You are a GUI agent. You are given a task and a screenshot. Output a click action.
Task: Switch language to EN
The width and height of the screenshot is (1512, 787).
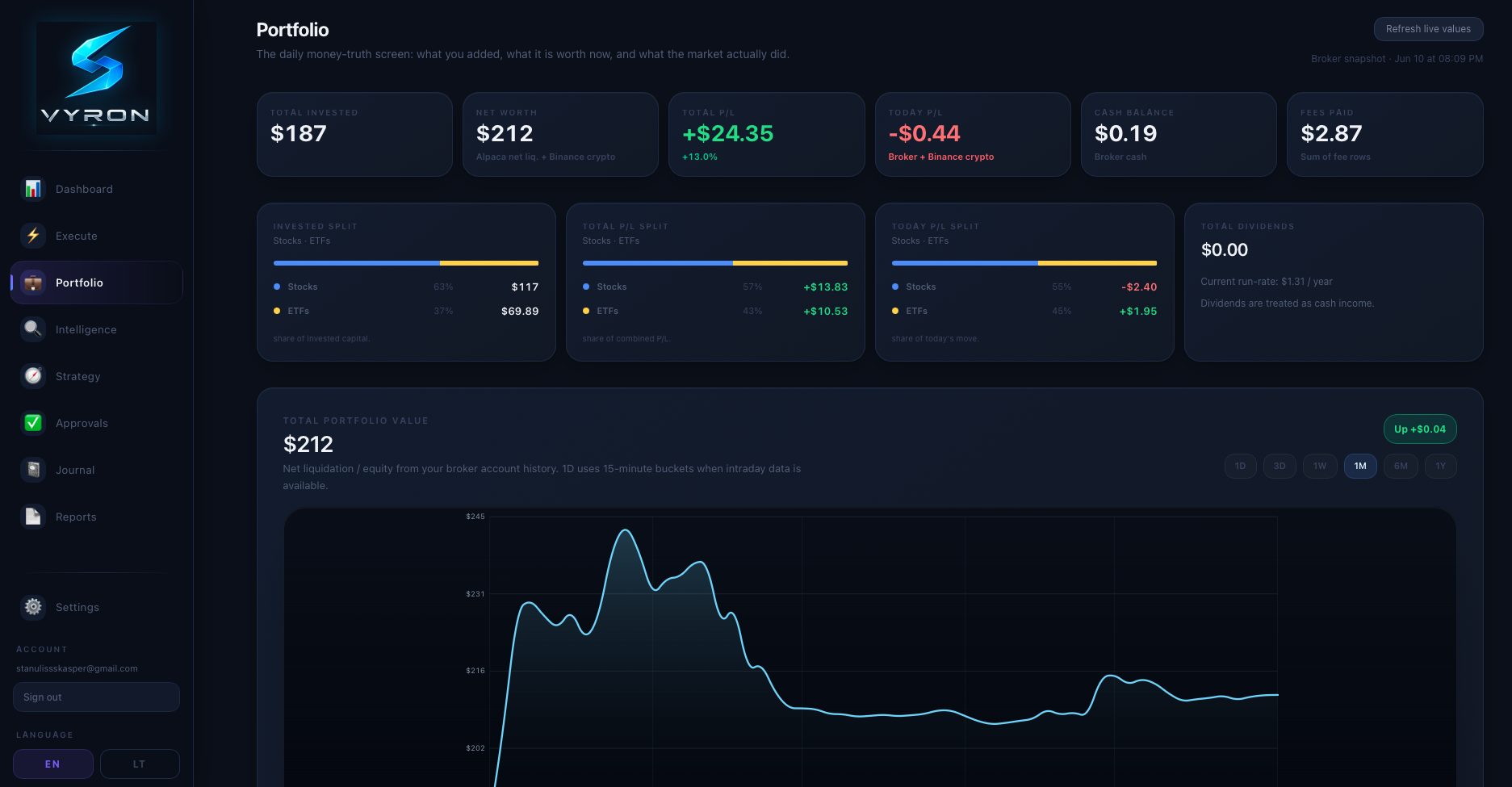[x=53, y=764]
